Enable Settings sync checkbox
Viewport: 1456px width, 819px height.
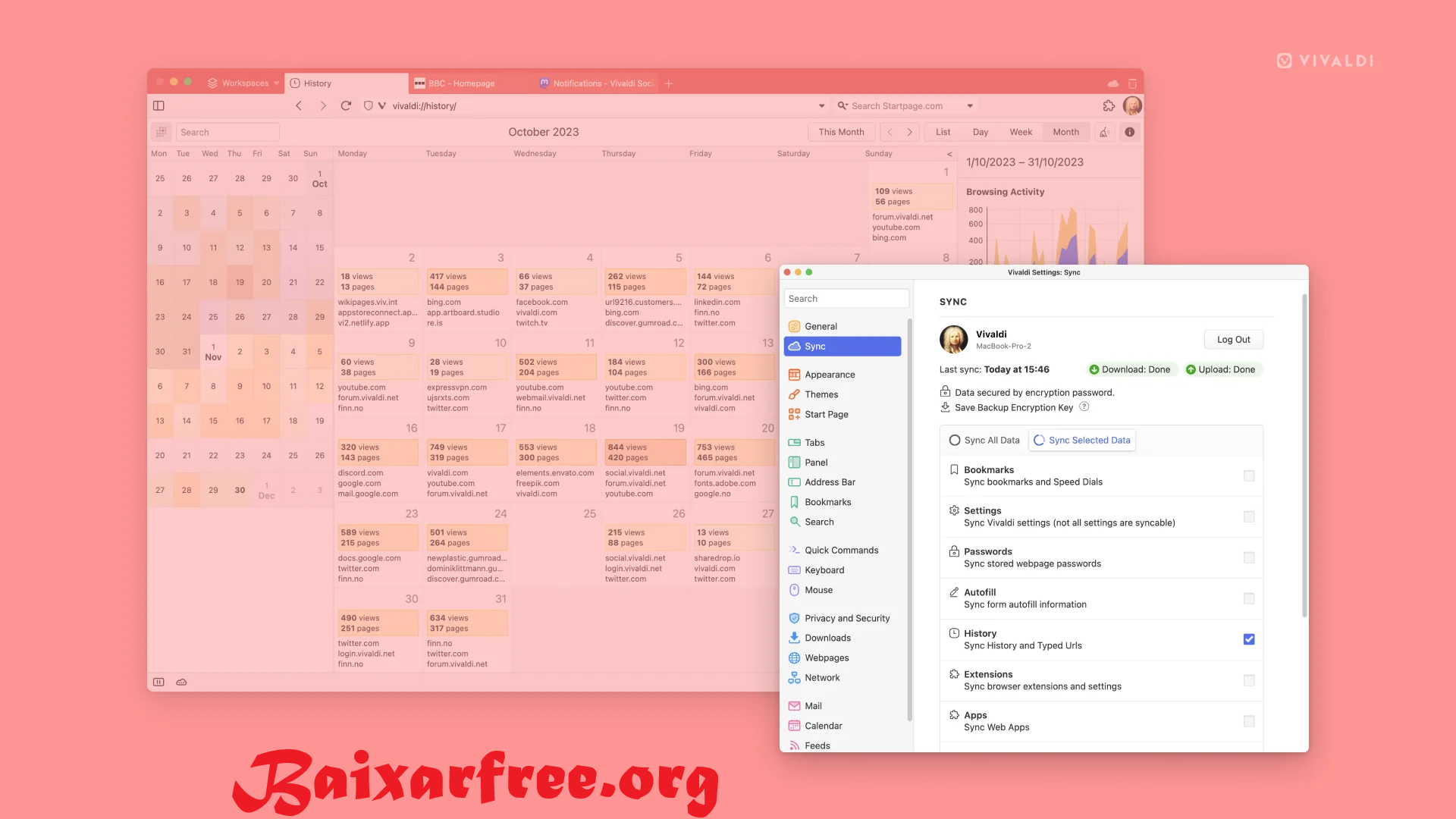(1248, 516)
